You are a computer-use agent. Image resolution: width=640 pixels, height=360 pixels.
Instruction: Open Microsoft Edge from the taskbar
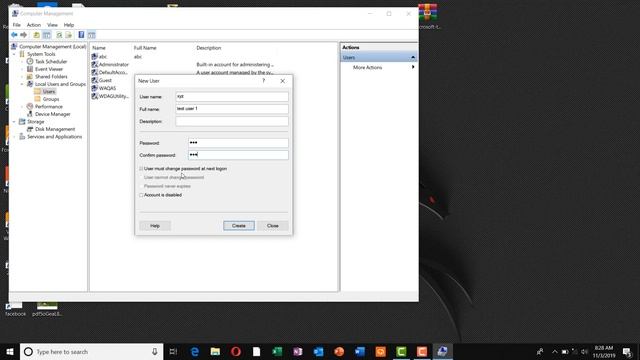pos(195,351)
